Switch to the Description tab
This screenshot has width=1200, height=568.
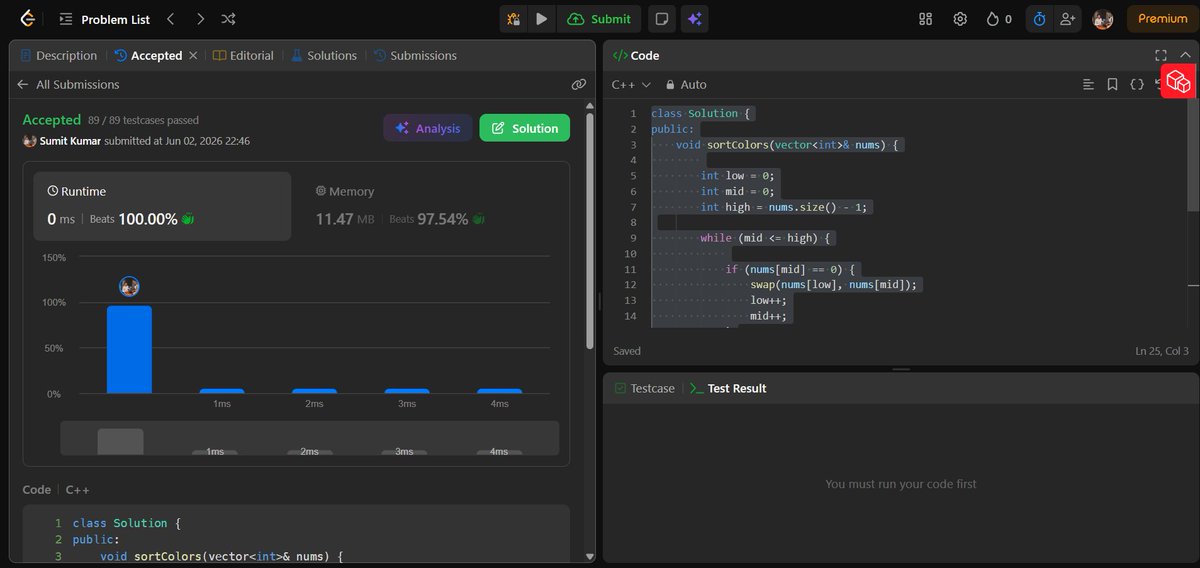[x=58, y=56]
